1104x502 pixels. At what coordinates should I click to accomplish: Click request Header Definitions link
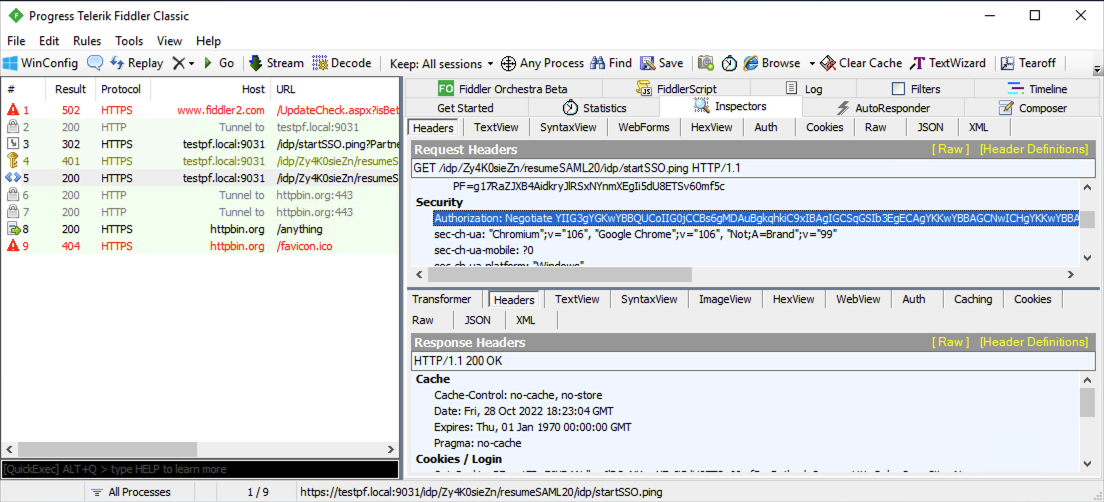point(1034,149)
